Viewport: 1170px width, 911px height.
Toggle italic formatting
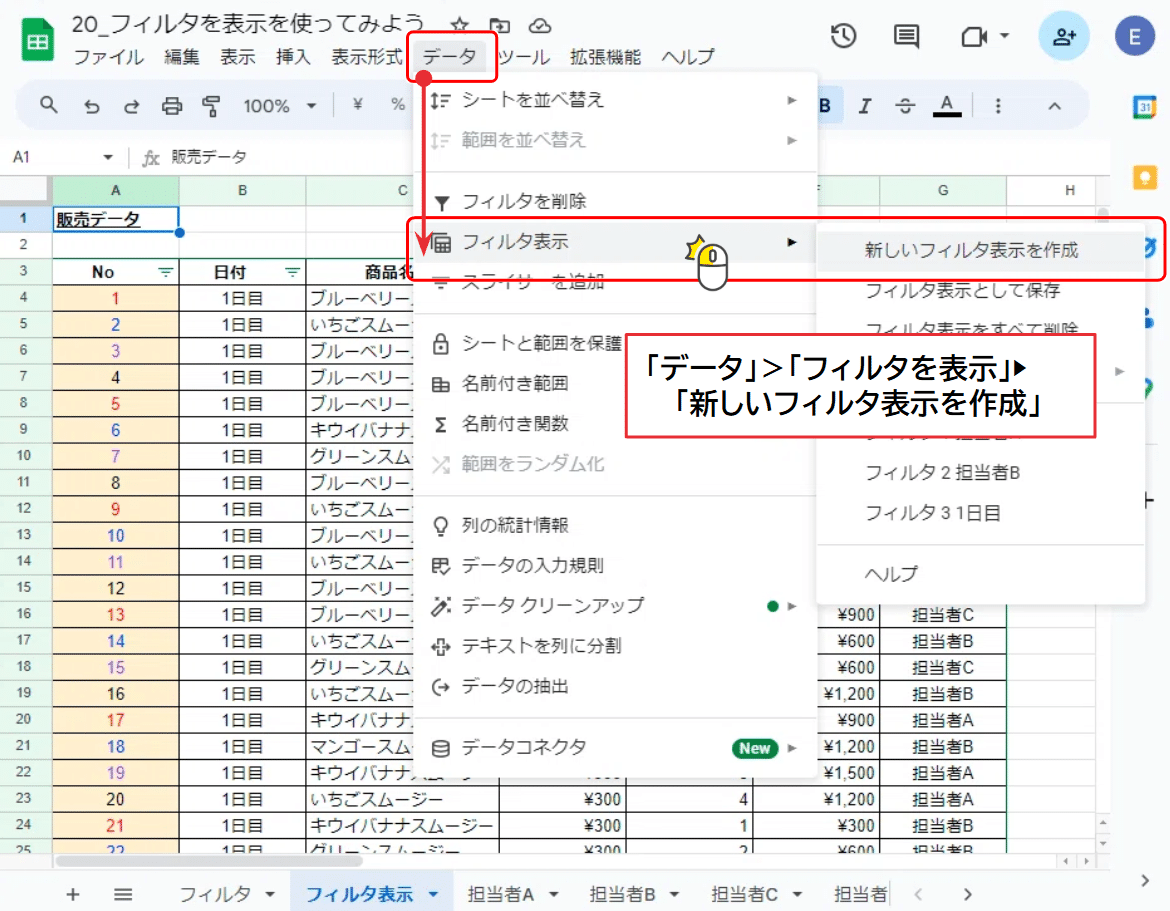[864, 104]
